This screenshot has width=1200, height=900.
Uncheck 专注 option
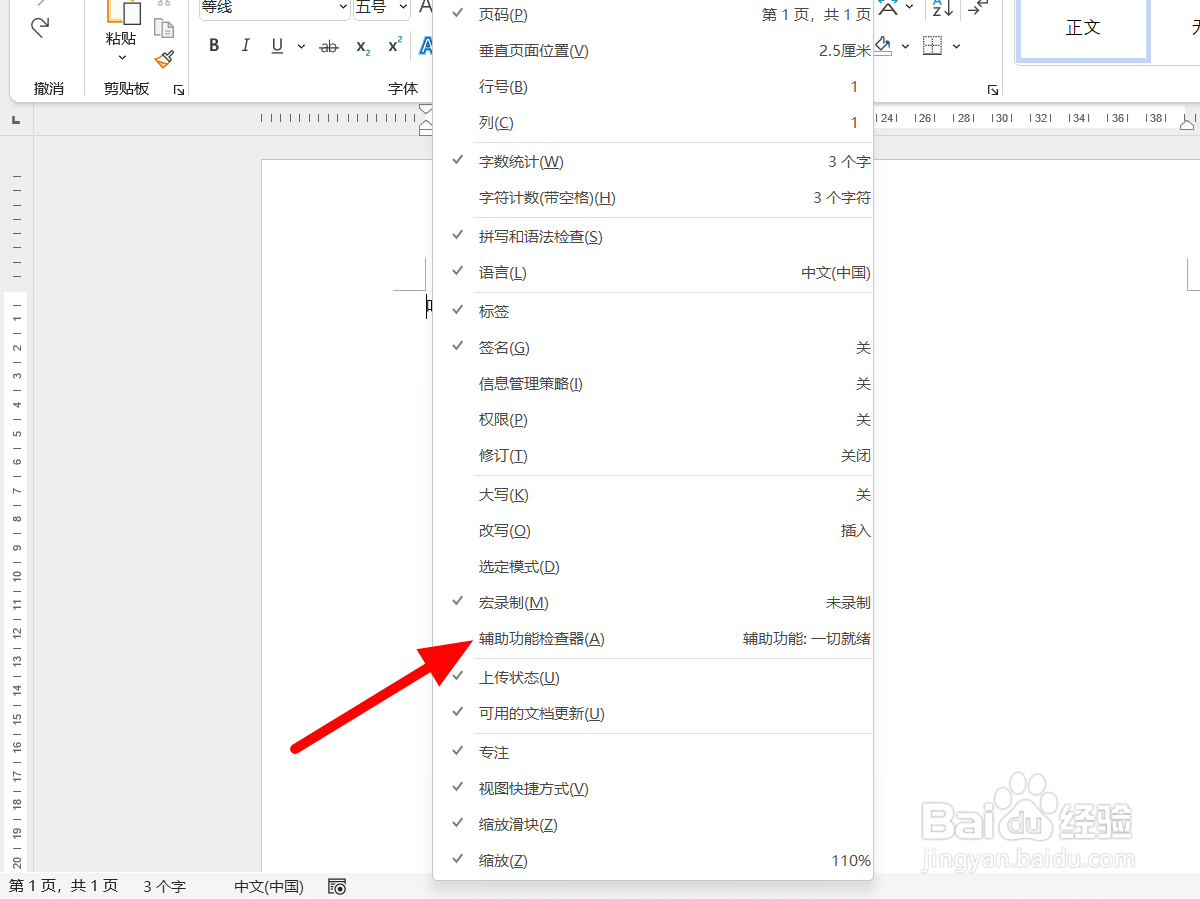(x=653, y=753)
